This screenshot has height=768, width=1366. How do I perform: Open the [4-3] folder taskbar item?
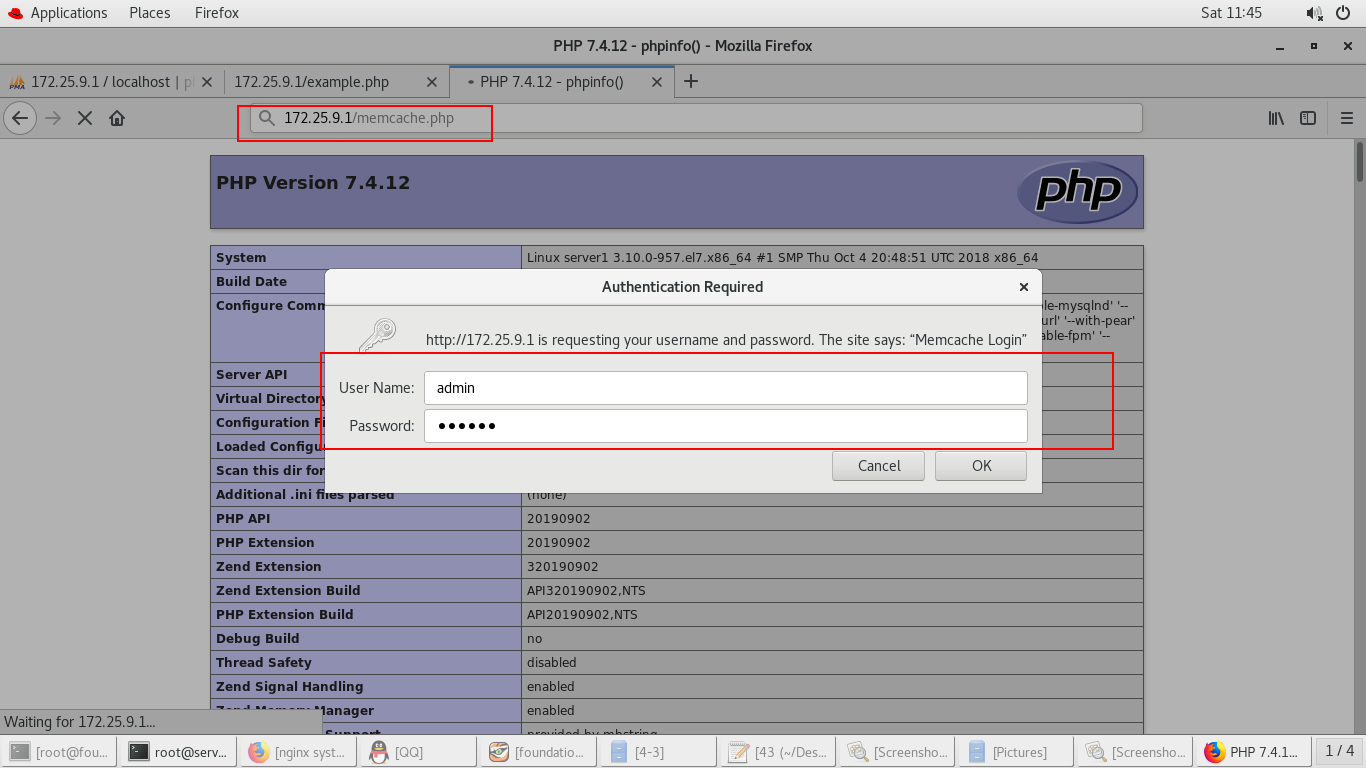[x=657, y=752]
